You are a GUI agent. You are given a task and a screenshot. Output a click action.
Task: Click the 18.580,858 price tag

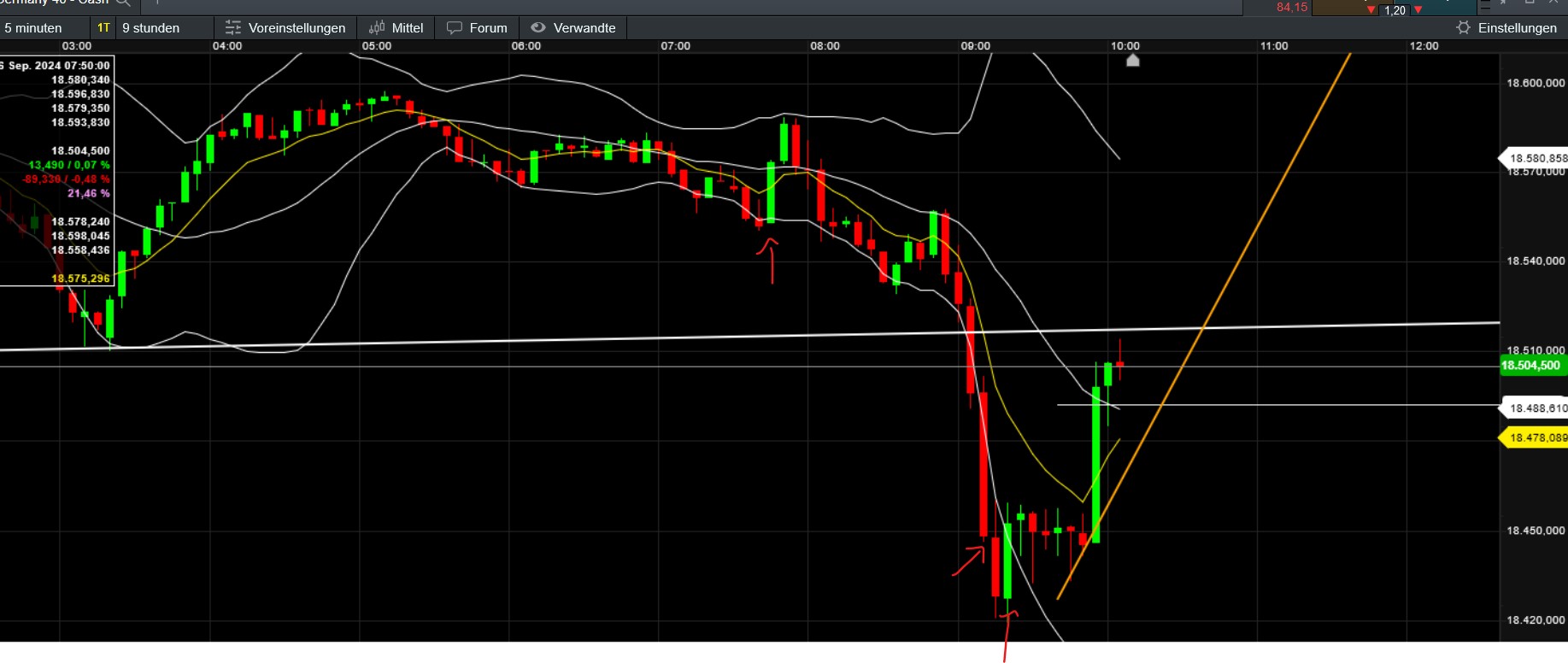(x=1535, y=158)
